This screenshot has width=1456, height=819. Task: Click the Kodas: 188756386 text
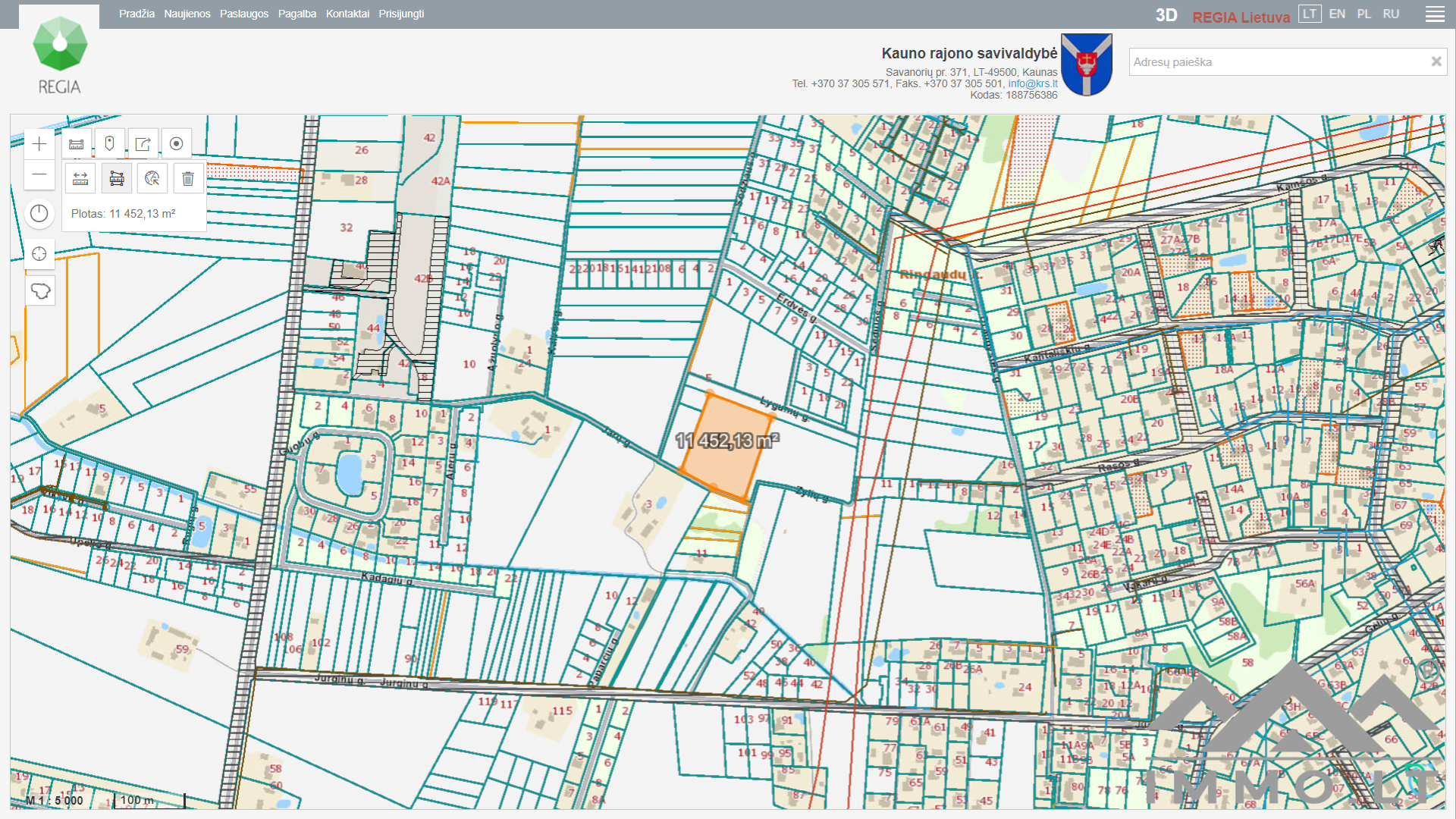click(1014, 95)
